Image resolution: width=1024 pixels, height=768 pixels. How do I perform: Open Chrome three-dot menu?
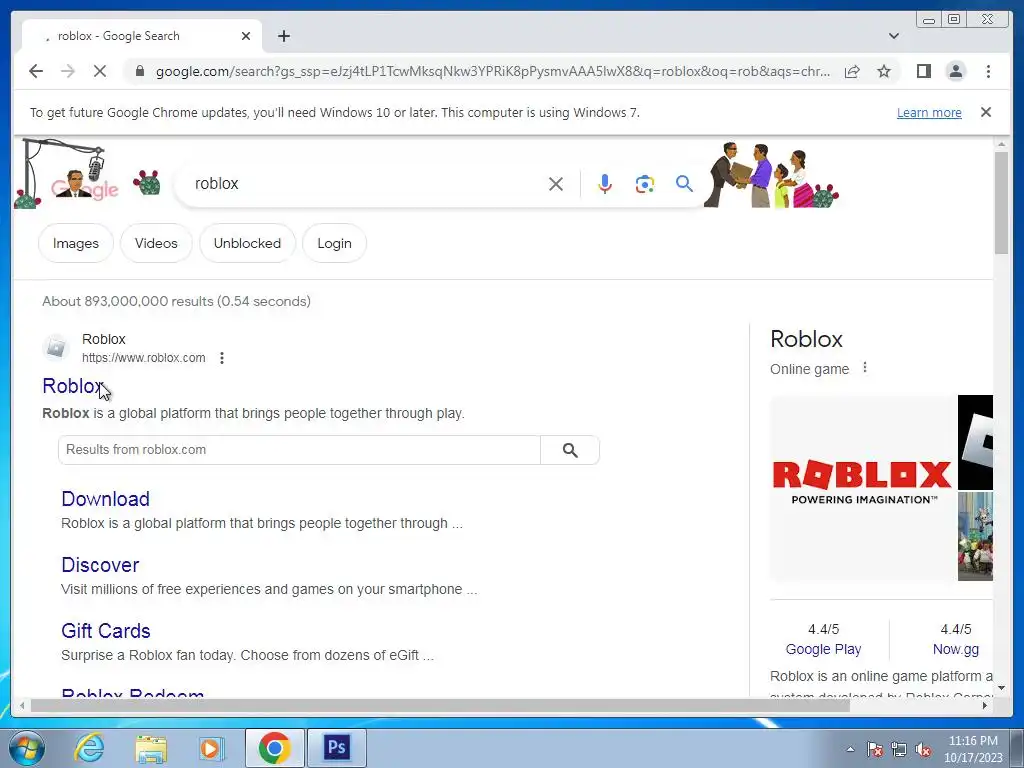tap(989, 71)
